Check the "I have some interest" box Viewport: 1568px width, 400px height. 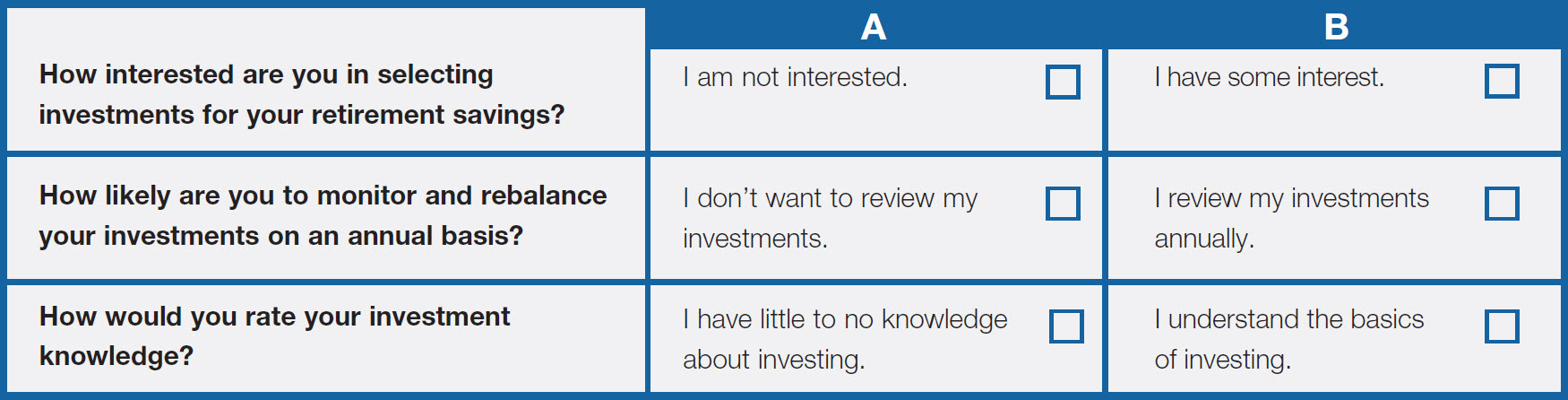[x=1502, y=81]
